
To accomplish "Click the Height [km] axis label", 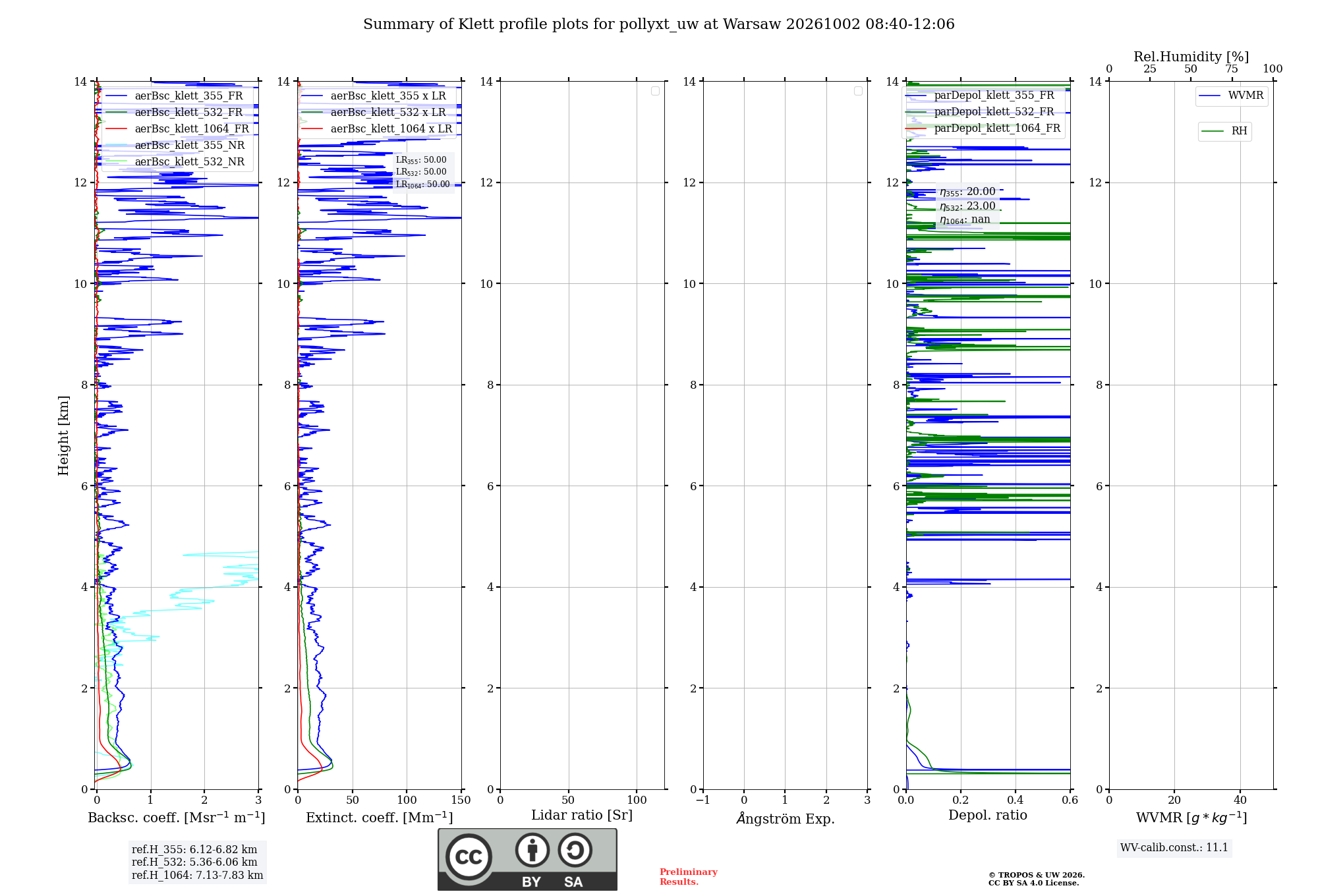I will [63, 435].
